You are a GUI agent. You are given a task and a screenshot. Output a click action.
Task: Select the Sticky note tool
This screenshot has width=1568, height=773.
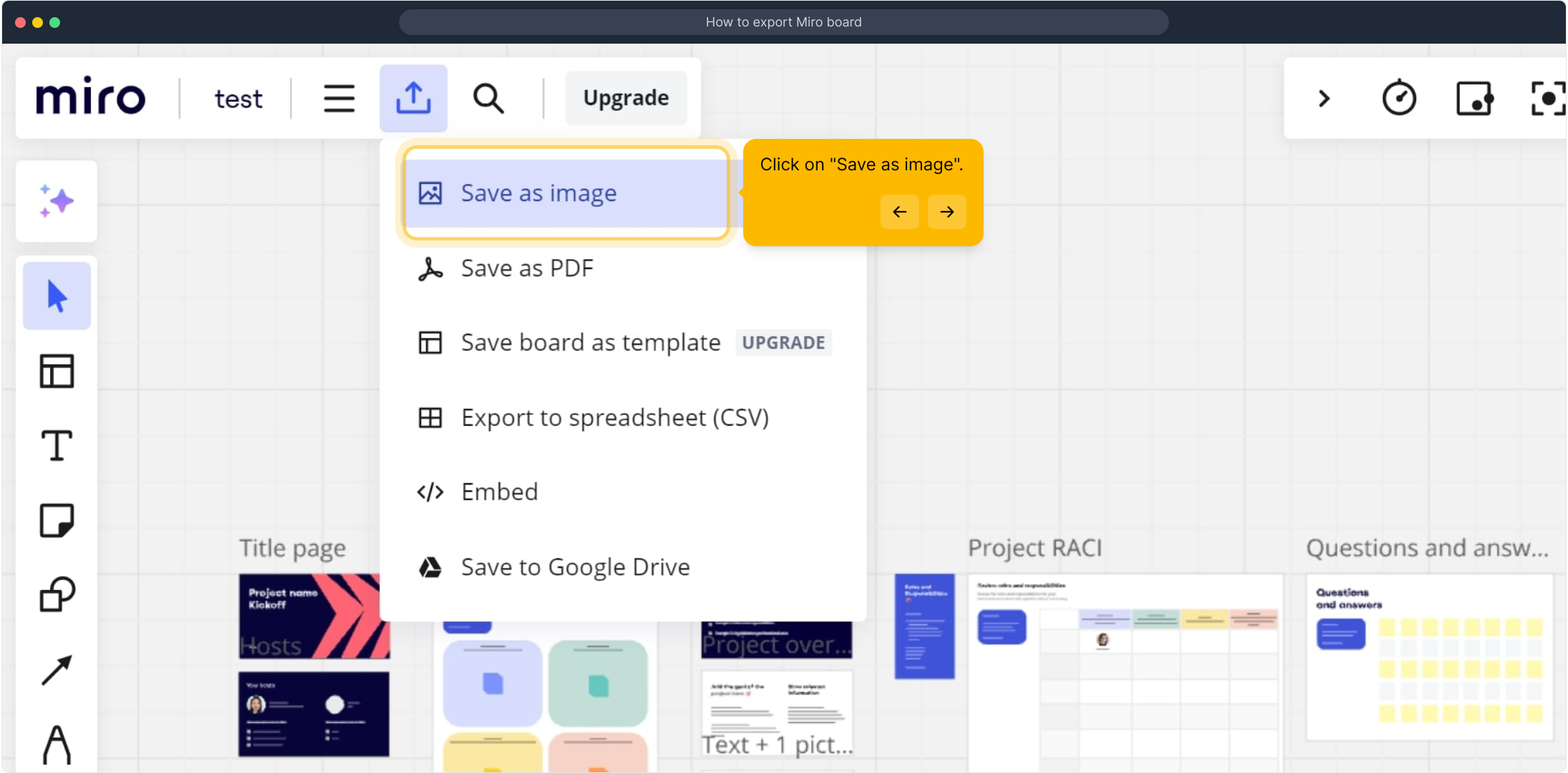pyautogui.click(x=57, y=520)
